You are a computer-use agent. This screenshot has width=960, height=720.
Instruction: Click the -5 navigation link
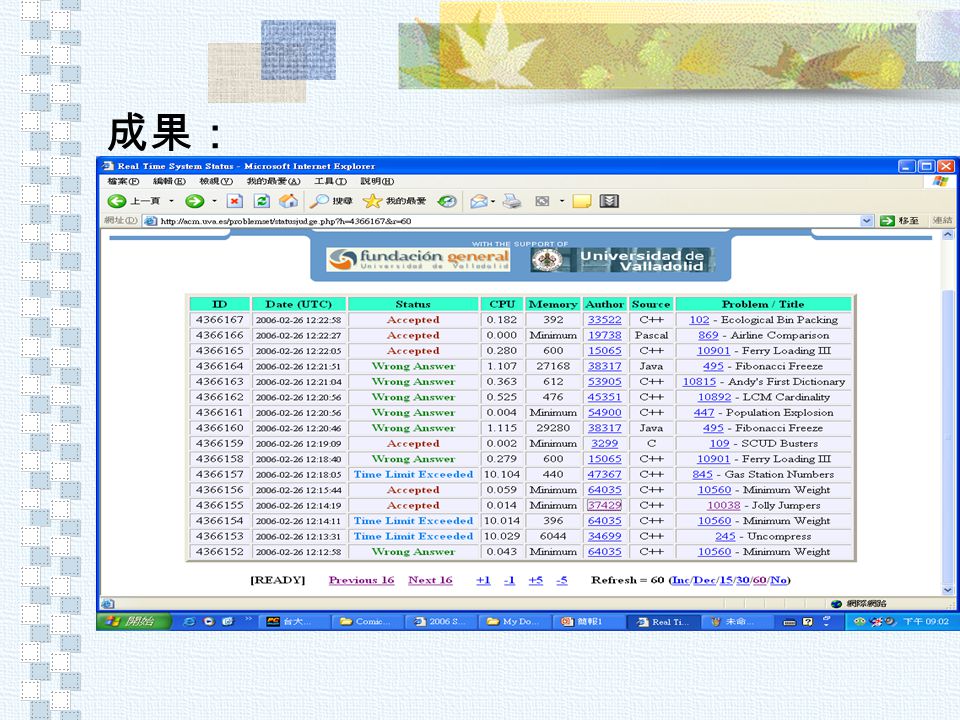tap(561, 580)
